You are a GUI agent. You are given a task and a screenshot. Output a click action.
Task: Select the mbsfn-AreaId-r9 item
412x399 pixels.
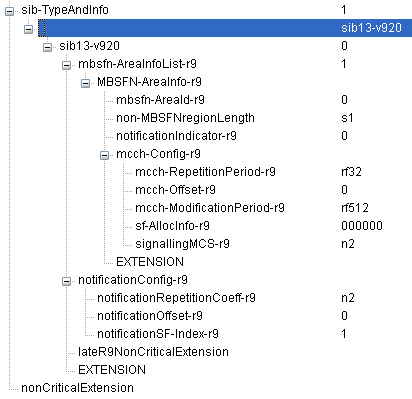click(x=160, y=100)
